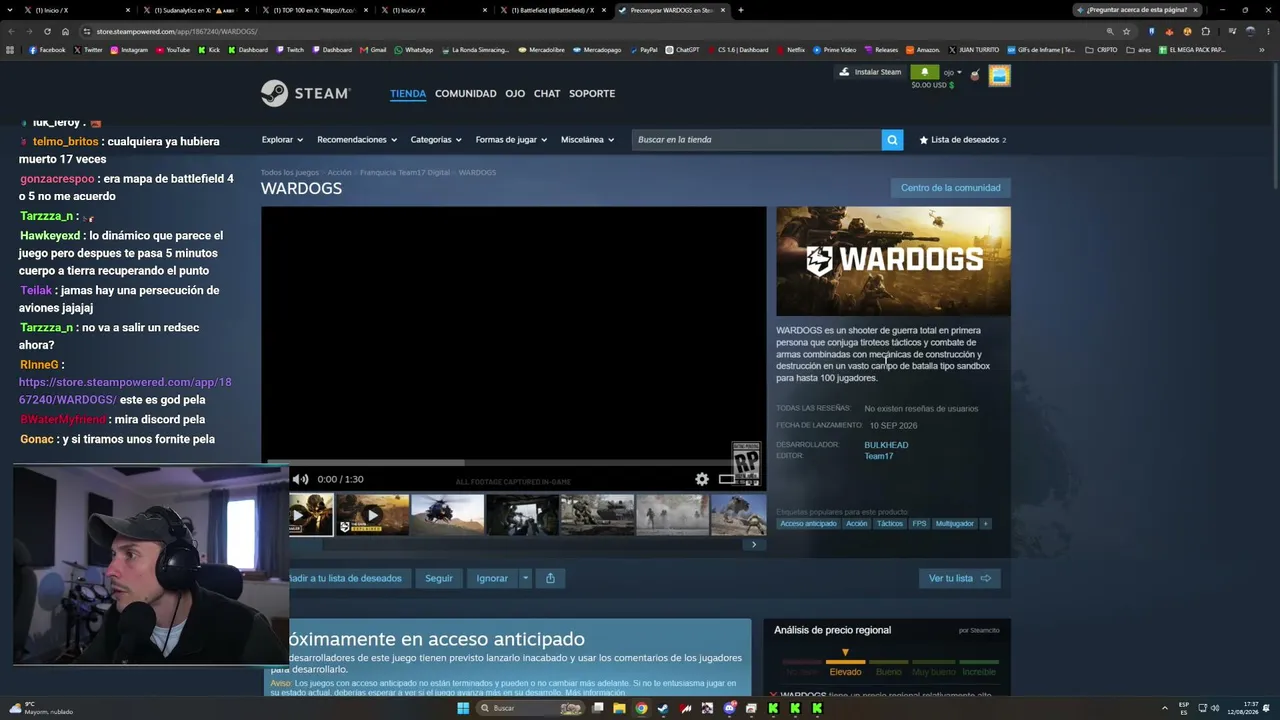Open Chrome from the Windows taskbar
The width and height of the screenshot is (1280, 720).
point(641,708)
